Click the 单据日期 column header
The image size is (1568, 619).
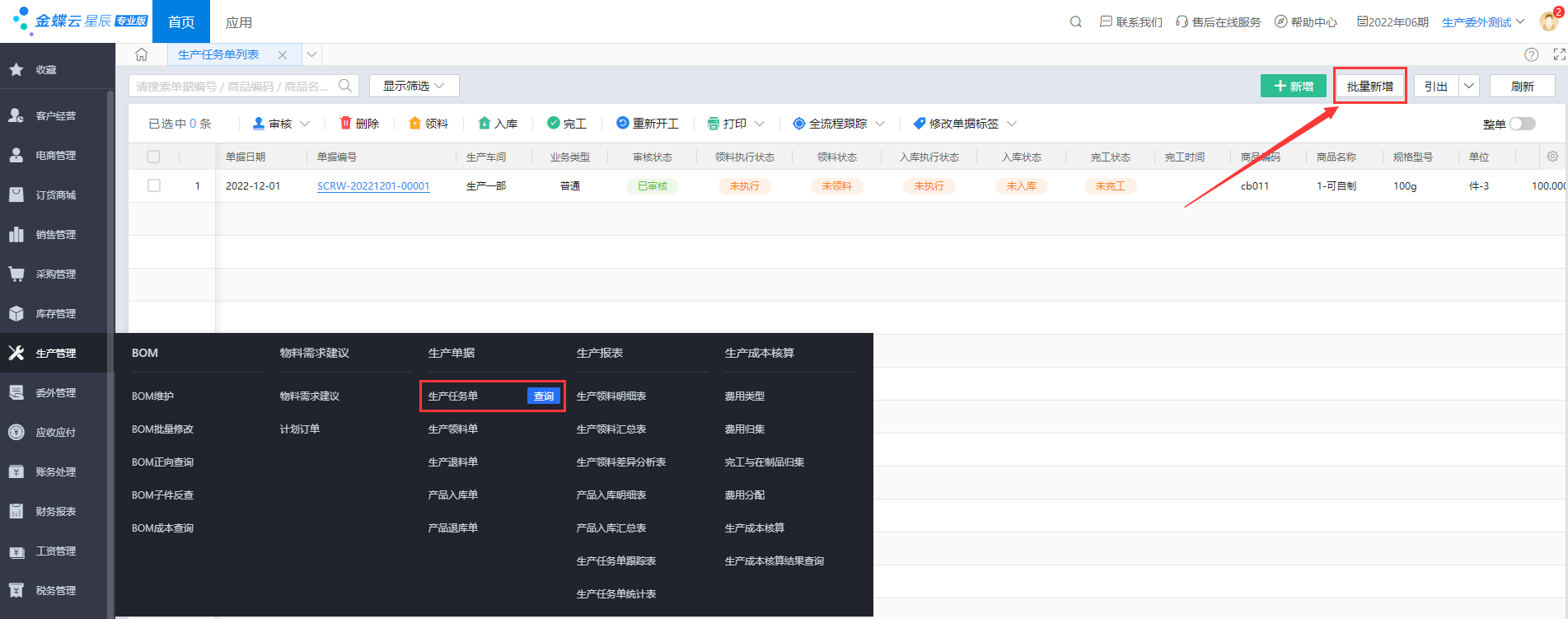point(246,157)
